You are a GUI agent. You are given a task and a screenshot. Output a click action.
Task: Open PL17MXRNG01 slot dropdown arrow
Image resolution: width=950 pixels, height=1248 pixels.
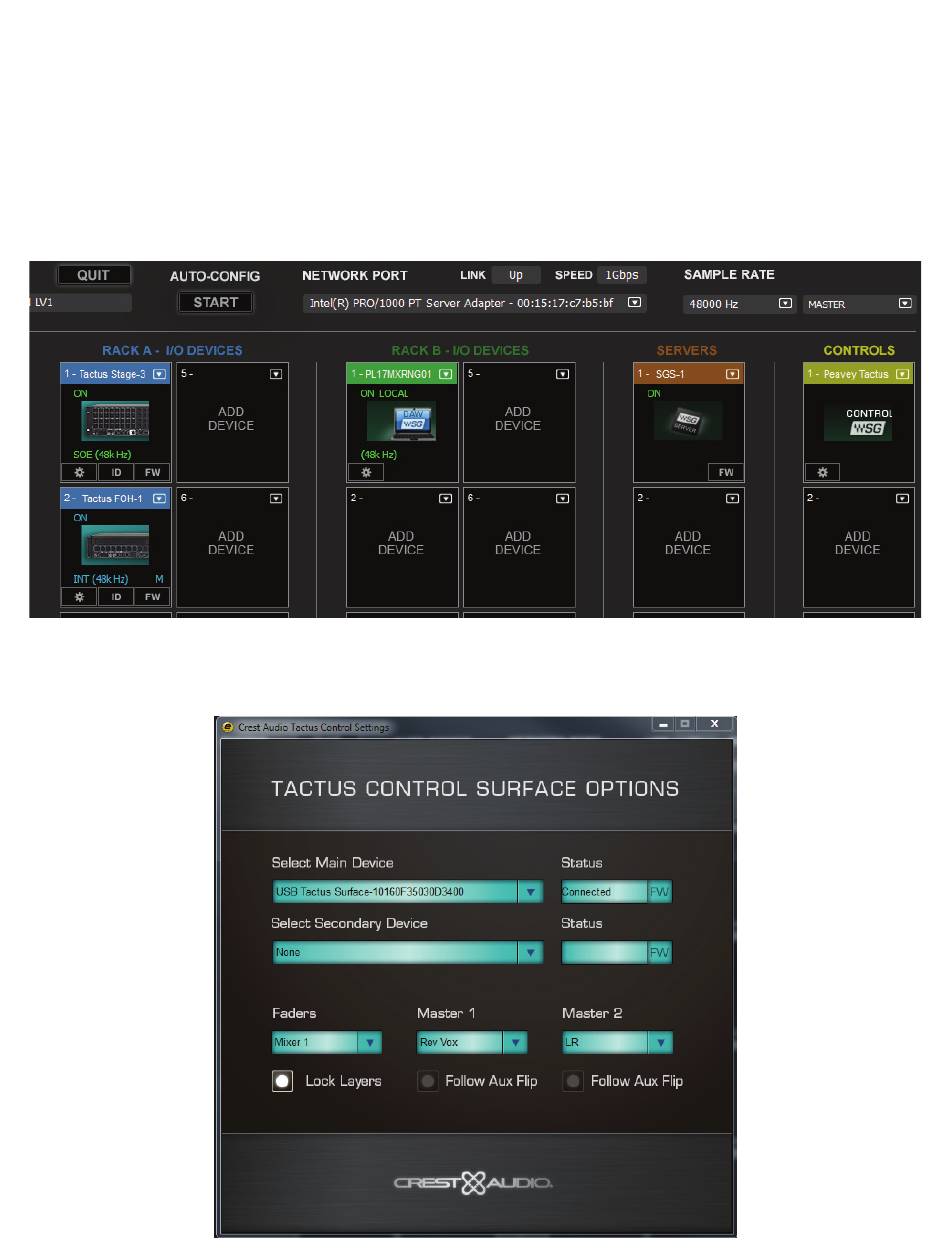[x=447, y=374]
